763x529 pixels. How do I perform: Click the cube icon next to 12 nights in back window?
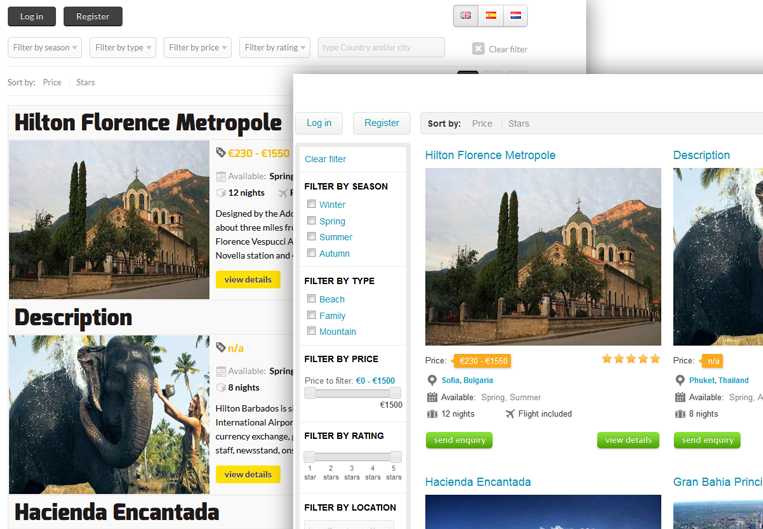pyautogui.click(x=221, y=193)
